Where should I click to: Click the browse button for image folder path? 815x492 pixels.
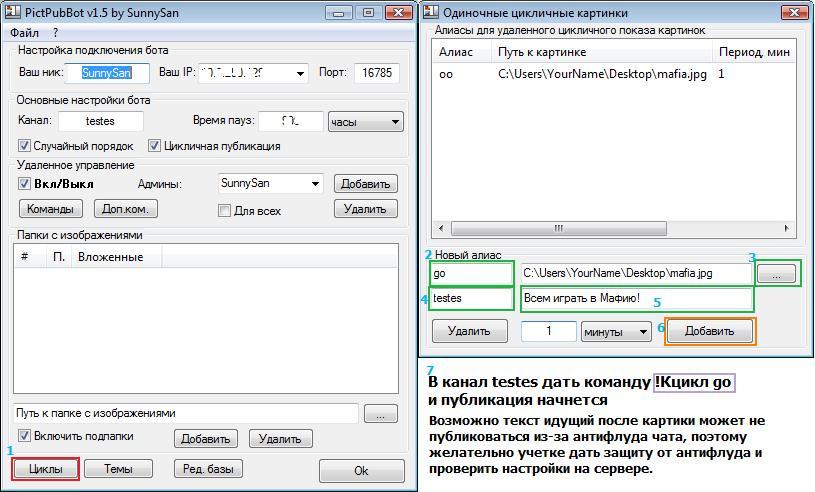coord(380,413)
